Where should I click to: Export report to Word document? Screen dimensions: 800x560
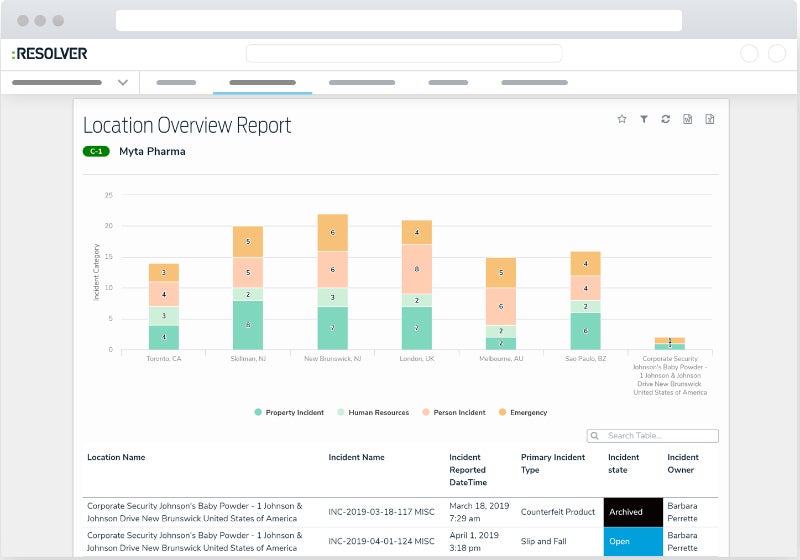point(688,119)
